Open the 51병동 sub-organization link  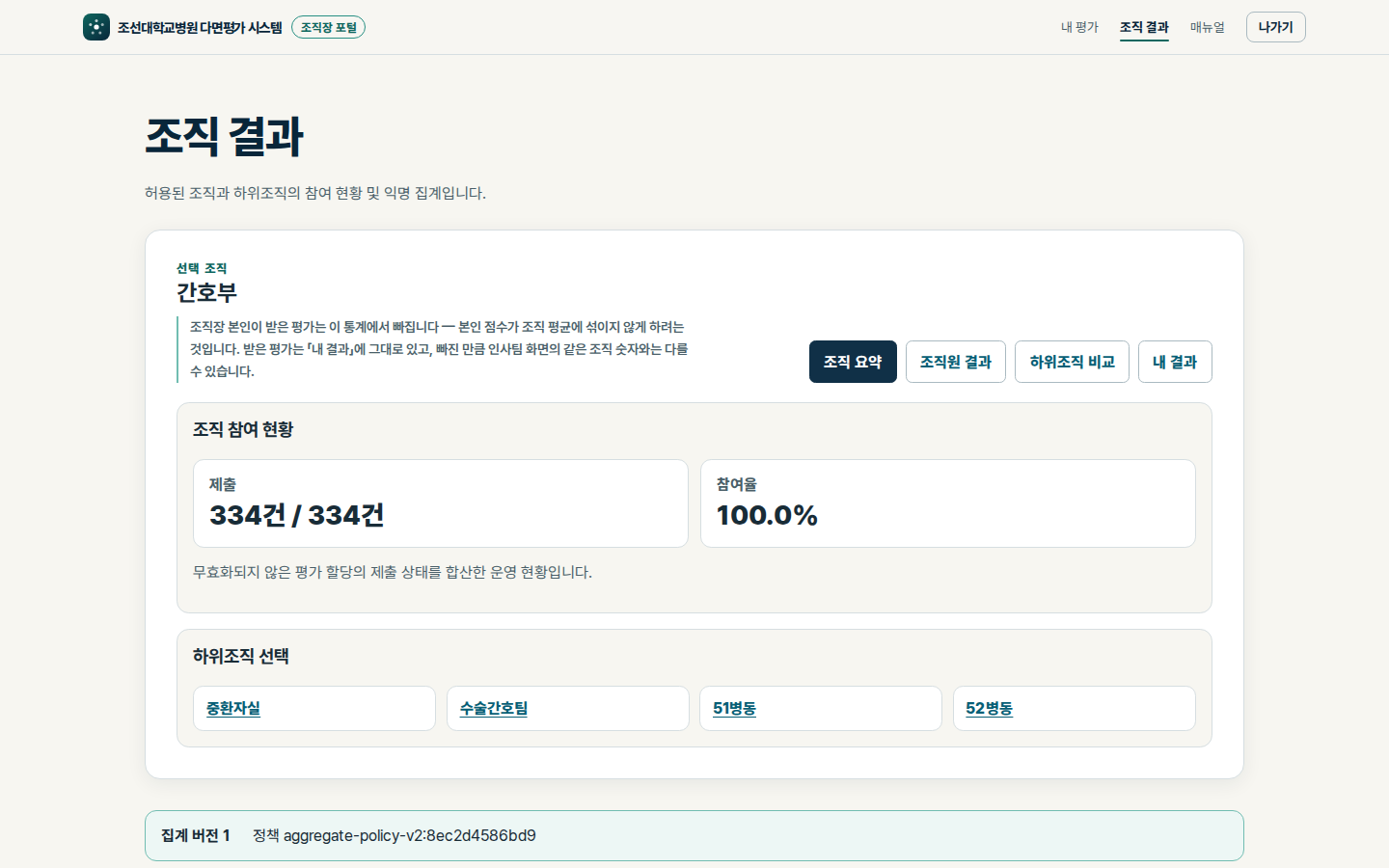[734, 708]
